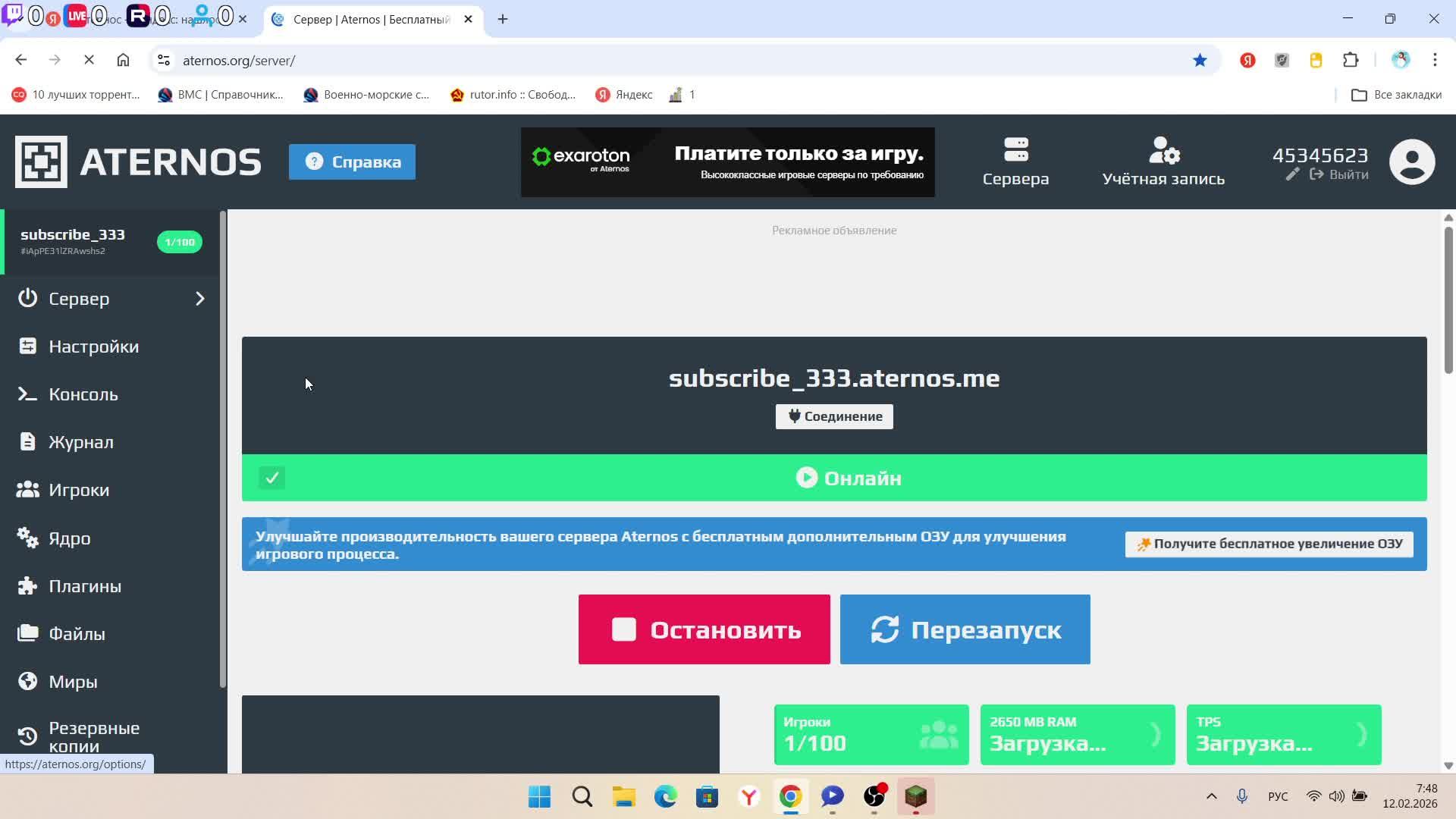The width and height of the screenshot is (1456, 819).
Task: Open the Files (Файлы) section
Action: click(77, 634)
